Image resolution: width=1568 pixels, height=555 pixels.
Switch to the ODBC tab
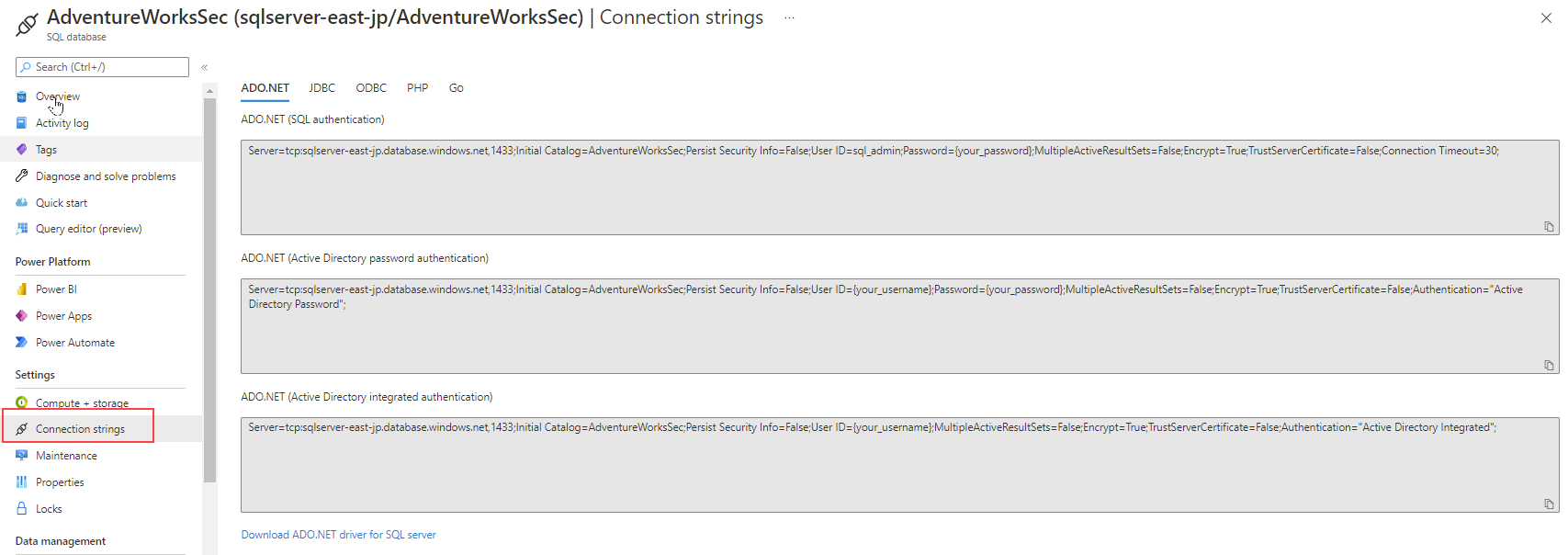pos(371,88)
